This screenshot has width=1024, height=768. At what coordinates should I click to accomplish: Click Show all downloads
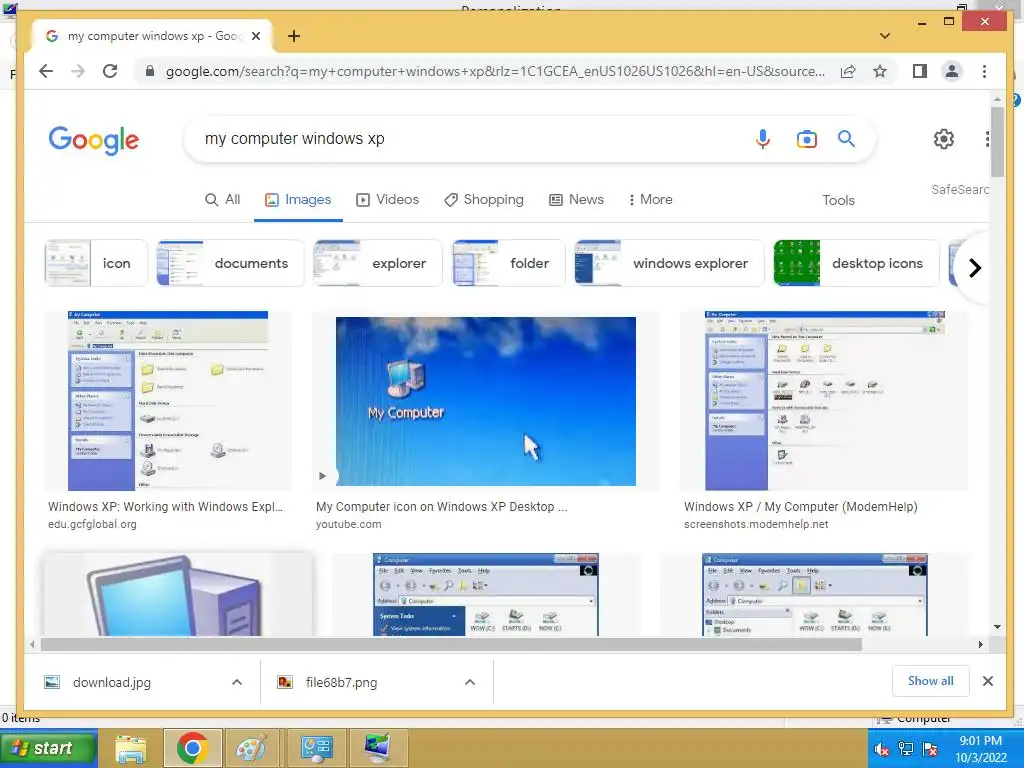point(931,681)
